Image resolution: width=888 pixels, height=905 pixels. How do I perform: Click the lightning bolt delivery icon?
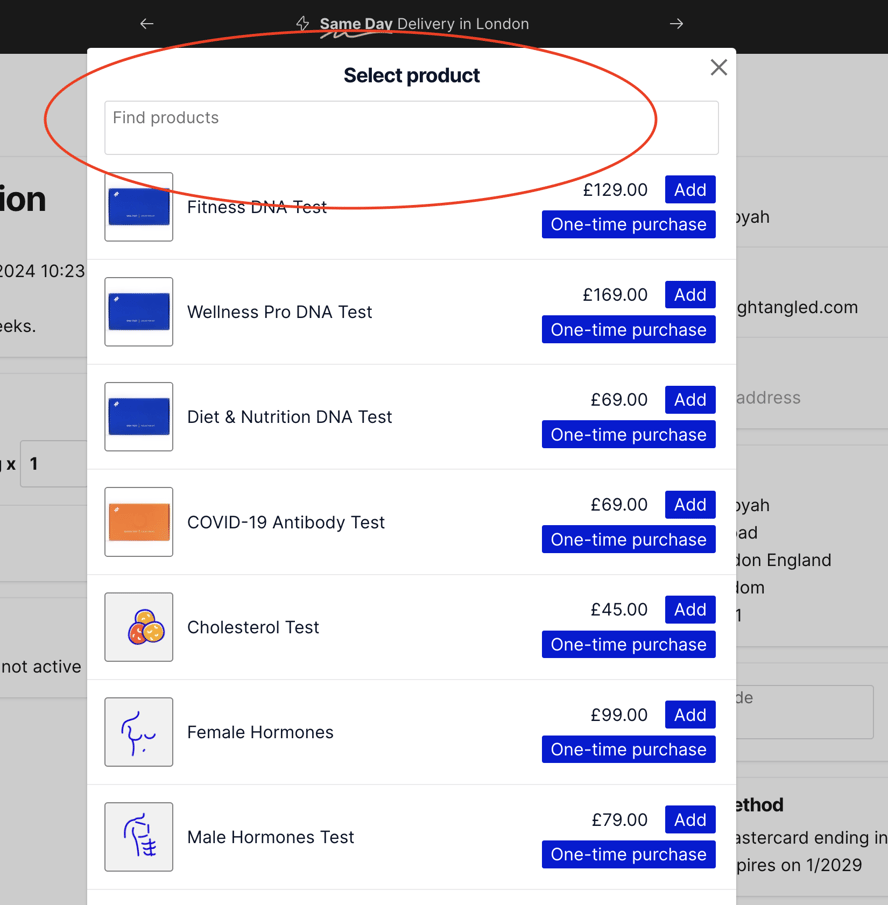click(x=301, y=23)
